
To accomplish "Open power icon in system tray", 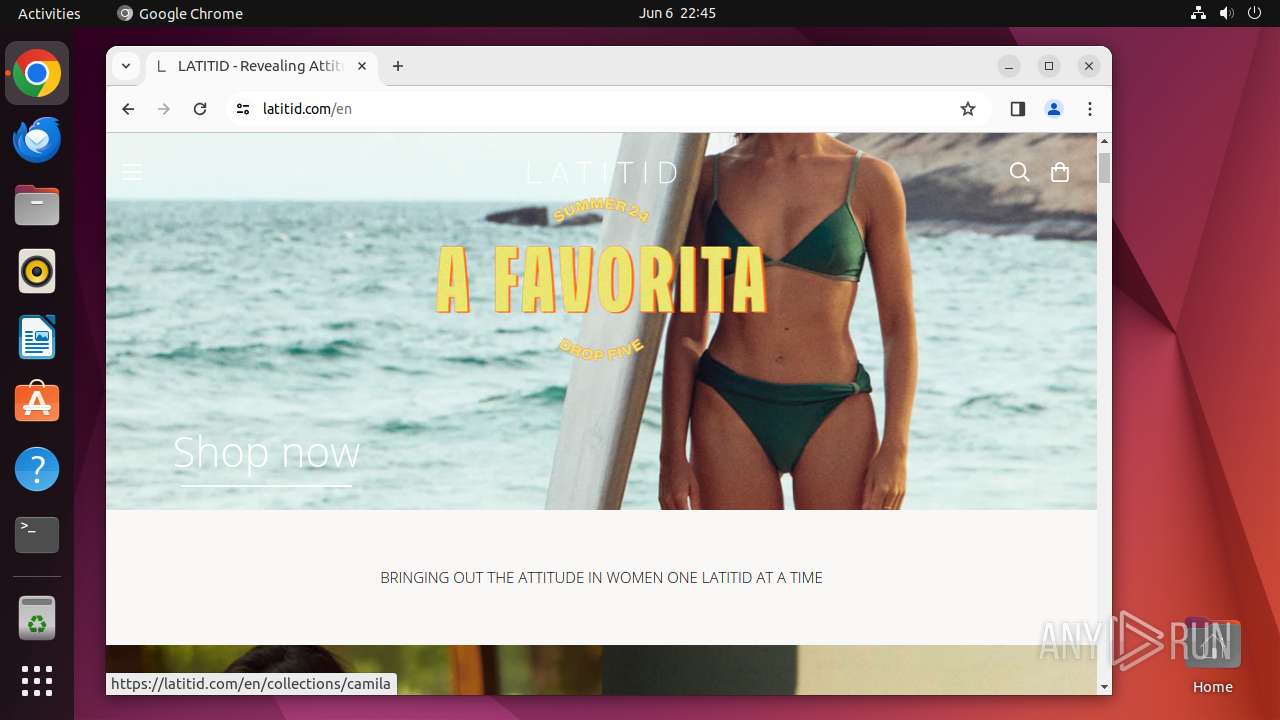I will (1254, 13).
